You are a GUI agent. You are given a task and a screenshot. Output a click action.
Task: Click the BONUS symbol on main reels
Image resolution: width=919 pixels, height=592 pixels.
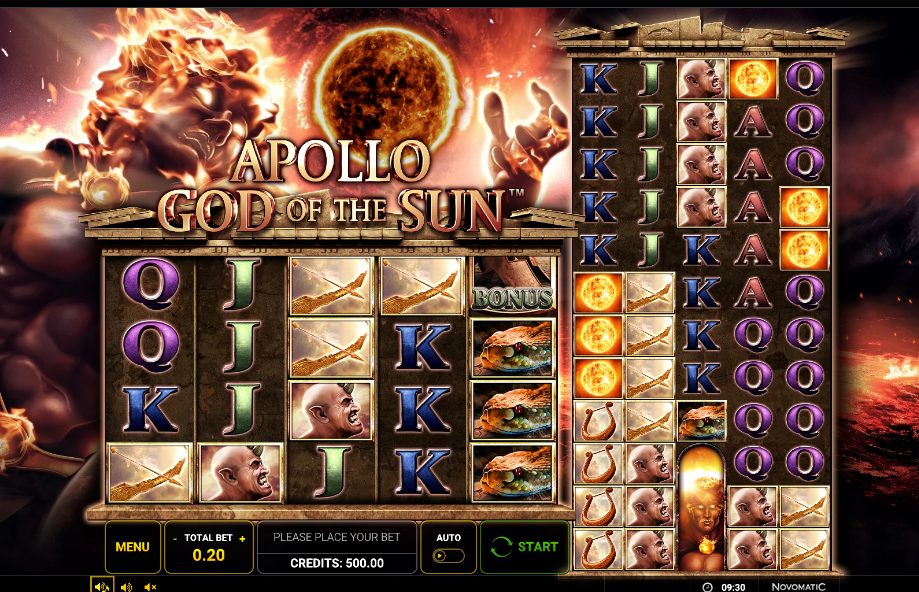click(513, 285)
